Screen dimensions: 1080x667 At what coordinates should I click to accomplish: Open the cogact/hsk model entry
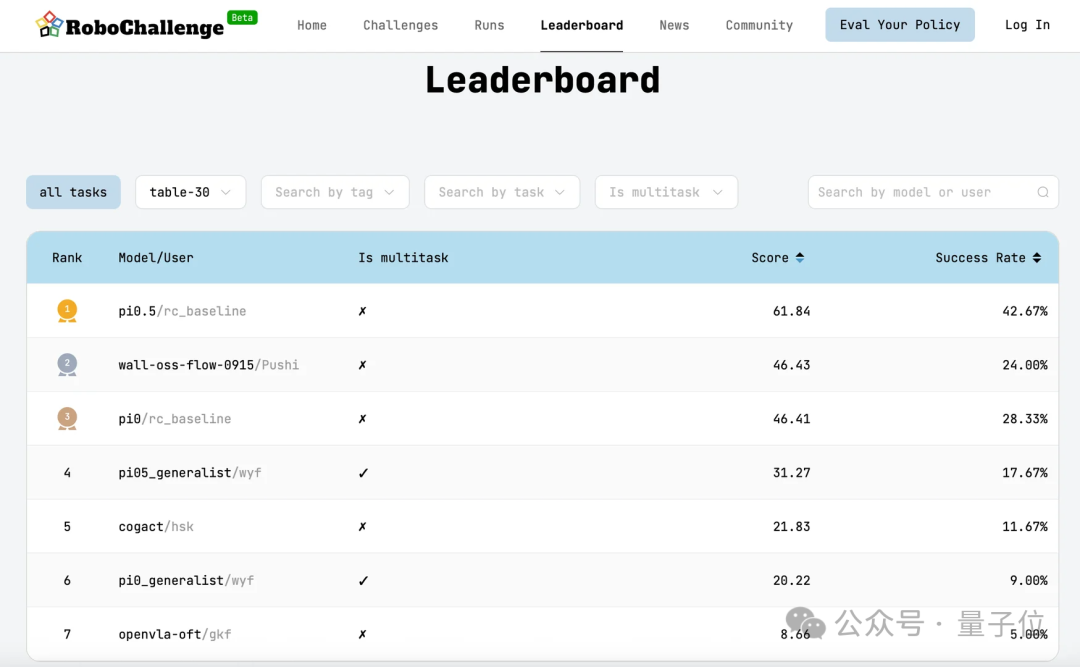coord(156,526)
